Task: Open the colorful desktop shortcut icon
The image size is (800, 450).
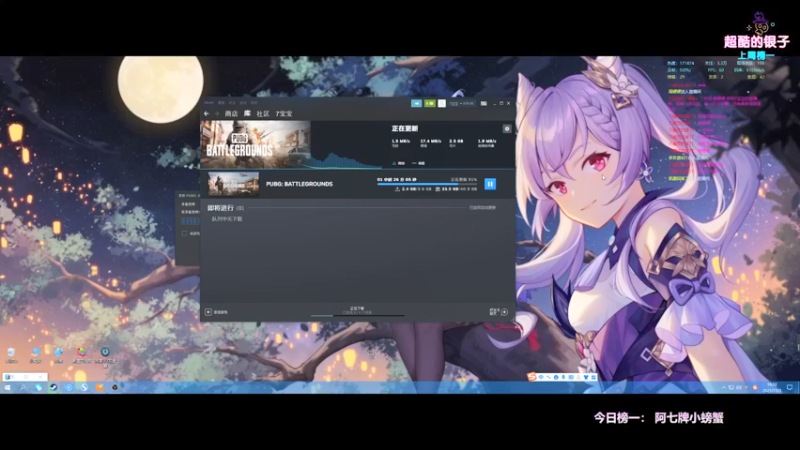Action: 82,354
